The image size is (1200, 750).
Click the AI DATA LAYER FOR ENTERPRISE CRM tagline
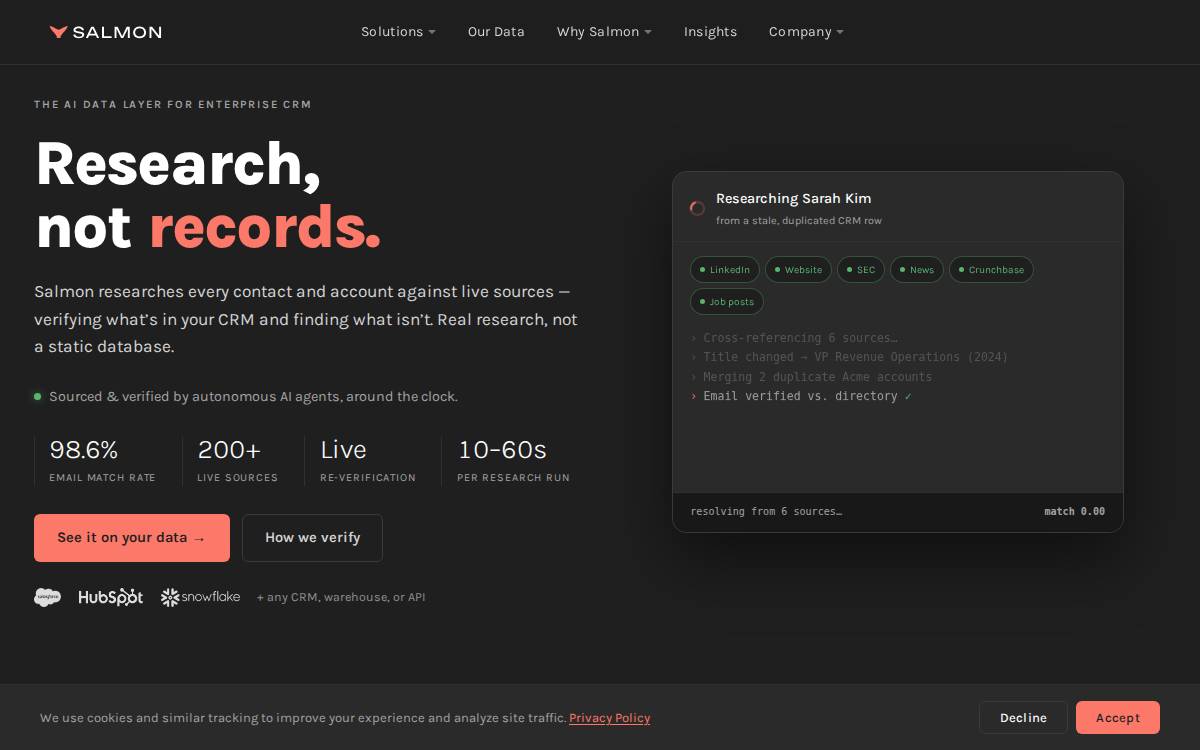[173, 104]
